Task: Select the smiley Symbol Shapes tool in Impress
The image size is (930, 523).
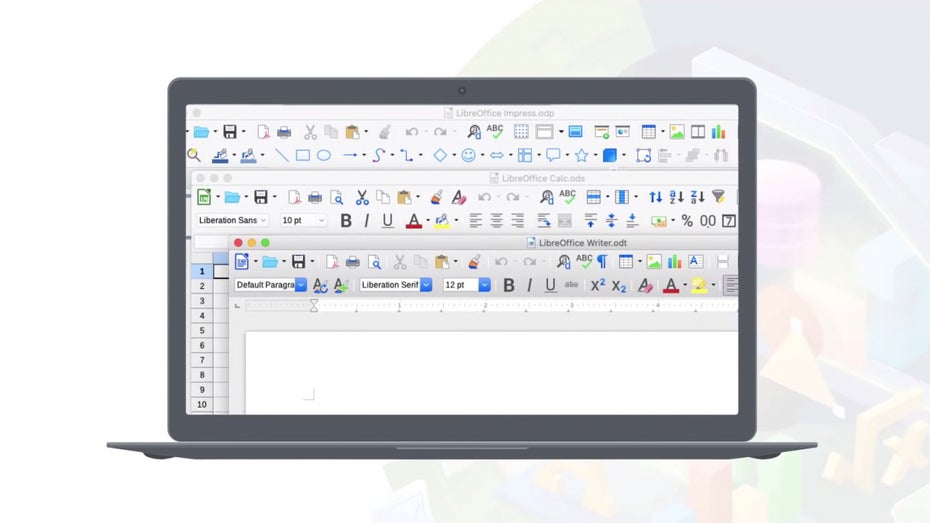Action: 467,155
